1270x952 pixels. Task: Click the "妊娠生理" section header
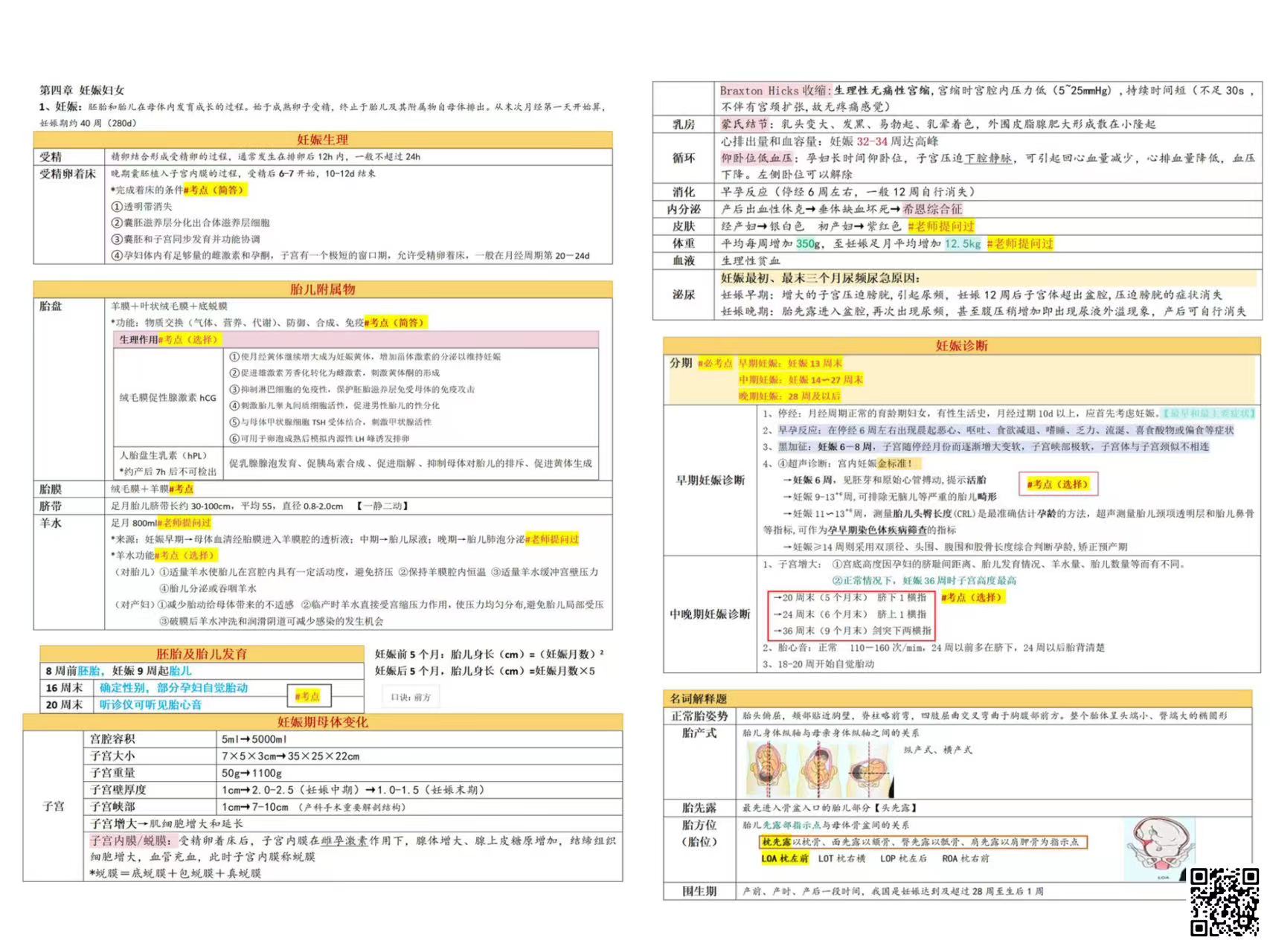click(x=323, y=139)
